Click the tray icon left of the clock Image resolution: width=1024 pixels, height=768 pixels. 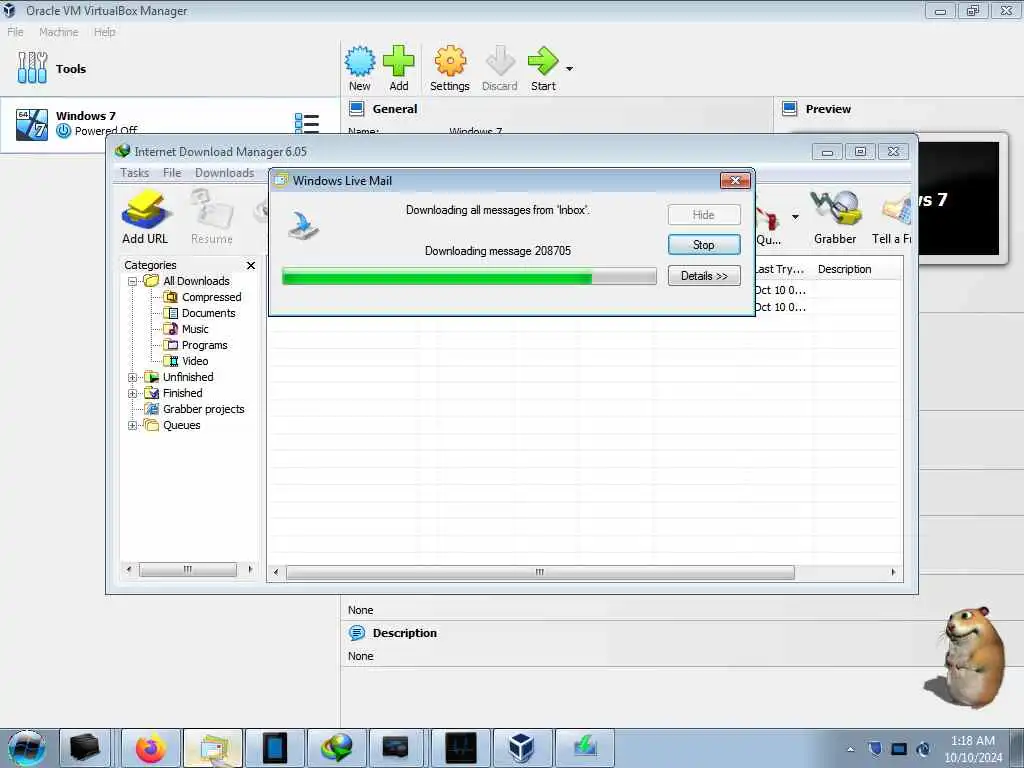pyautogui.click(x=923, y=749)
